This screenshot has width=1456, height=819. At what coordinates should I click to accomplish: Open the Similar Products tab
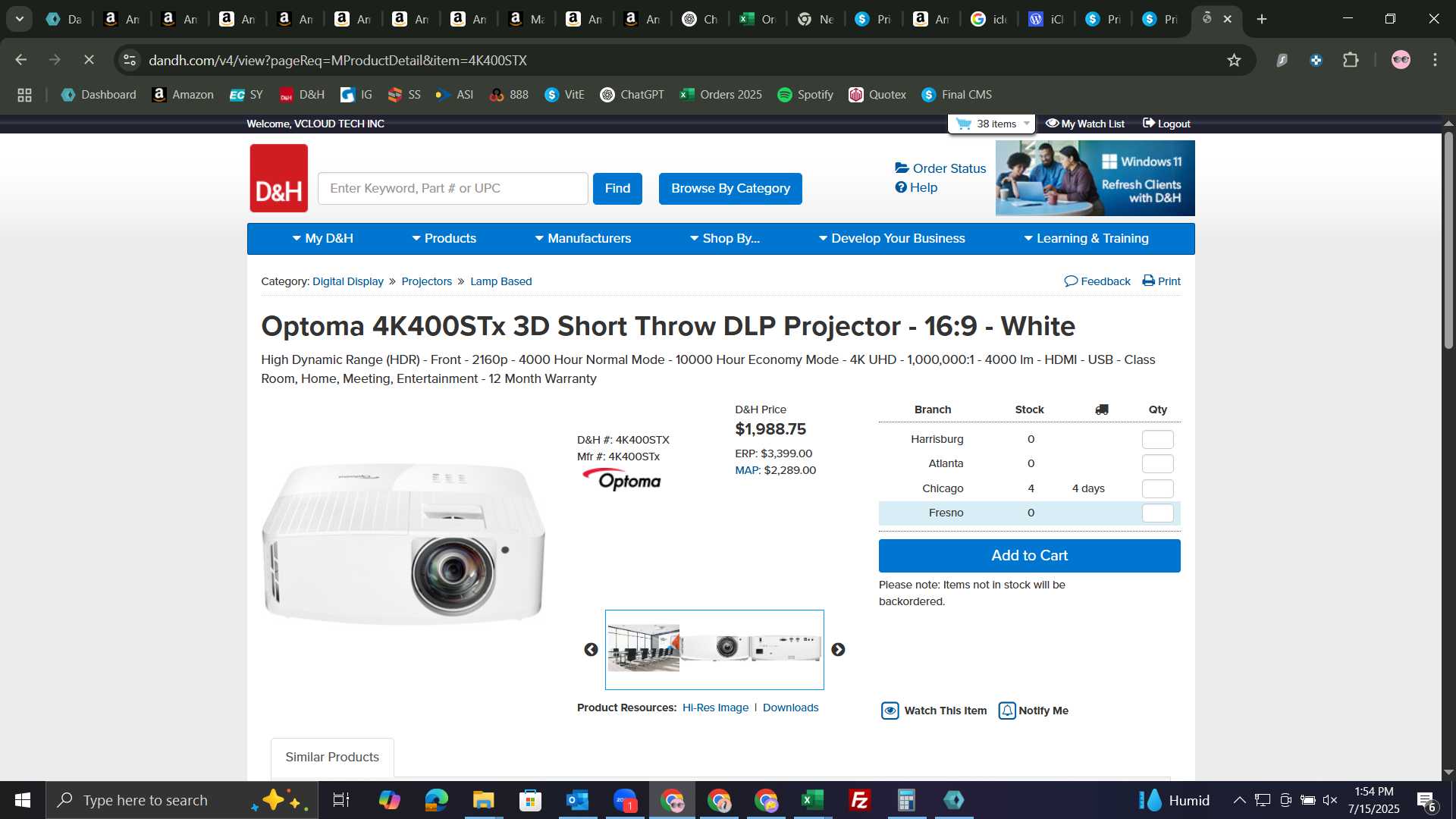click(332, 757)
